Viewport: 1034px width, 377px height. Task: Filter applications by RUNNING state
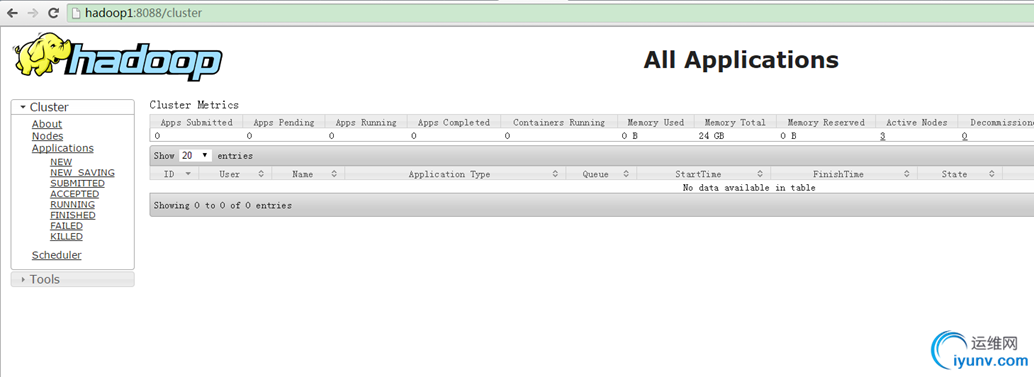(73, 204)
